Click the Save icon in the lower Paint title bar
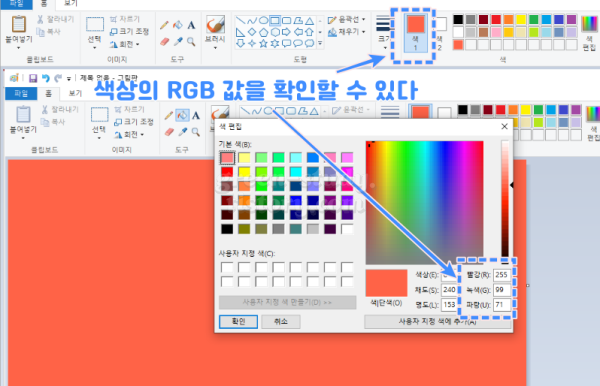 (33, 78)
